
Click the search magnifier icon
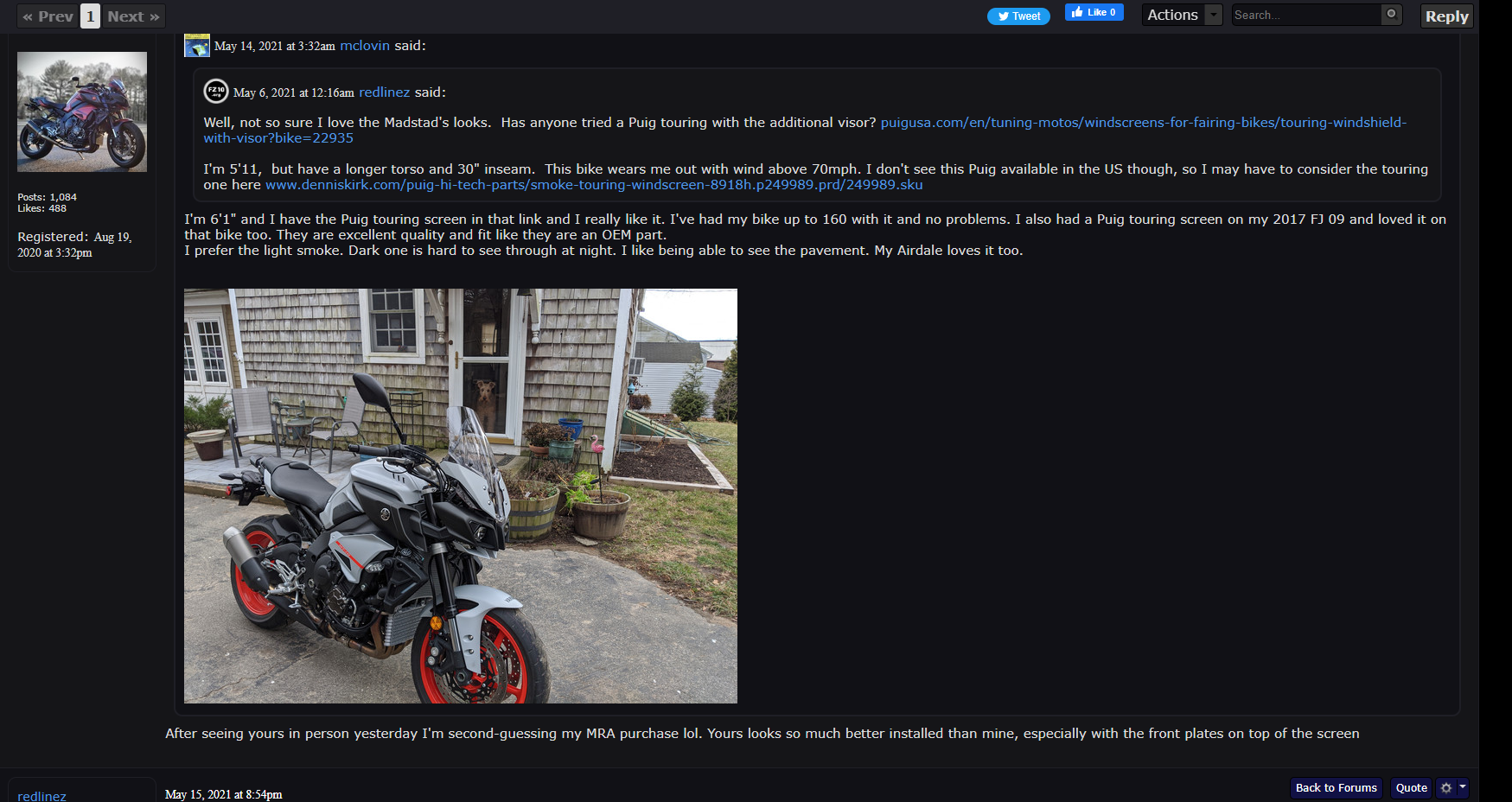[x=1391, y=15]
